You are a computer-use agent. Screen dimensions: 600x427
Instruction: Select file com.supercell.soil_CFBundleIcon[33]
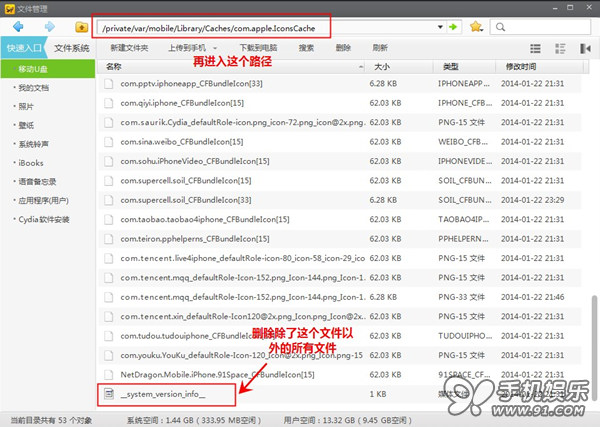coord(340,200)
